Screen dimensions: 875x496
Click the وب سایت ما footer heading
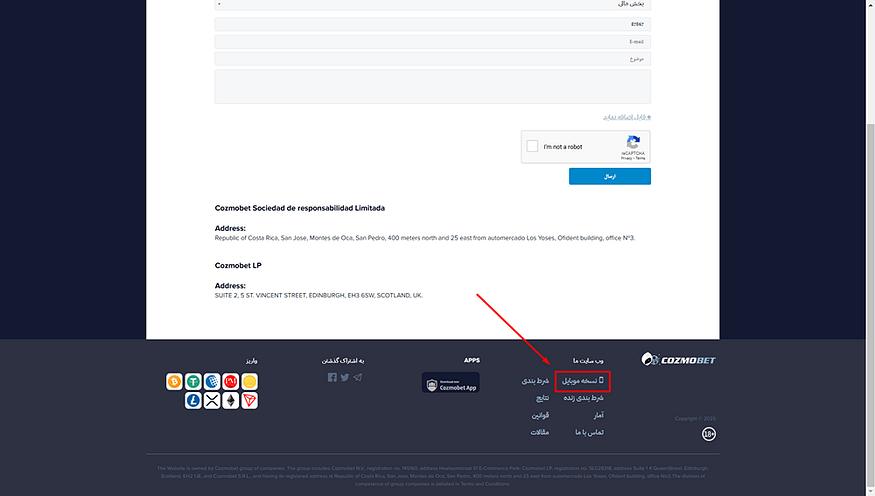(588, 361)
